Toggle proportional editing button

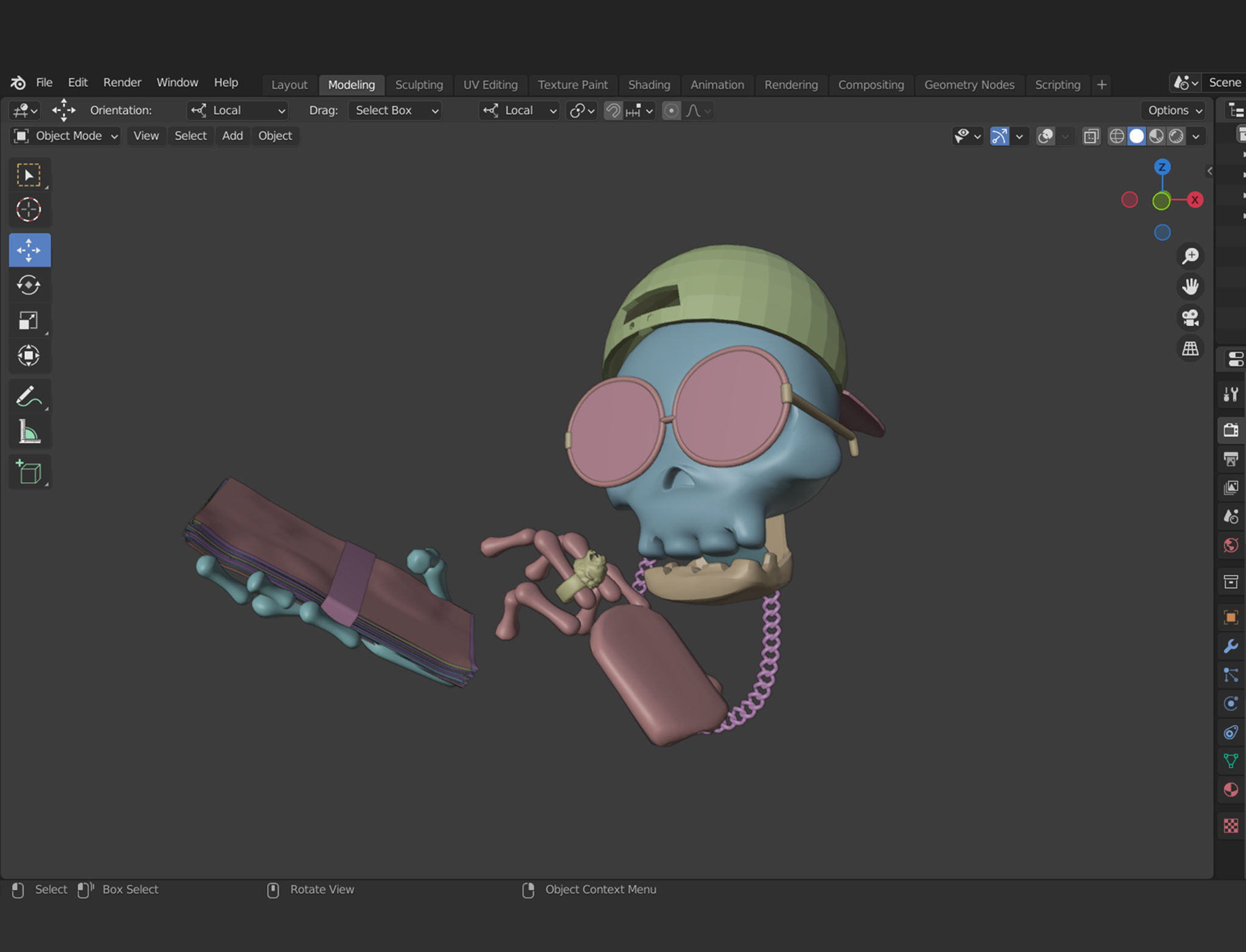pyautogui.click(x=671, y=111)
